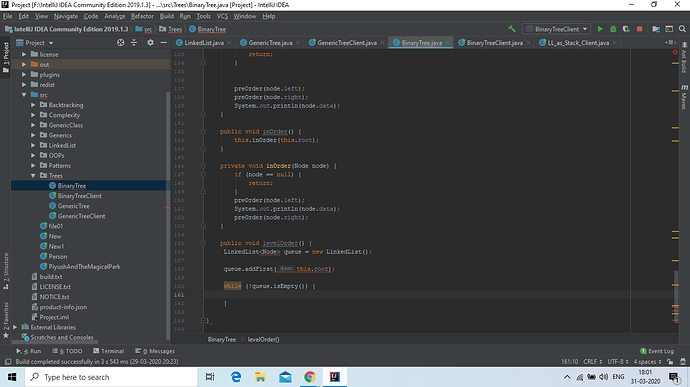Image resolution: width=690 pixels, height=387 pixels.
Task: Hide the Project panel minus icon
Action: click(x=163, y=43)
